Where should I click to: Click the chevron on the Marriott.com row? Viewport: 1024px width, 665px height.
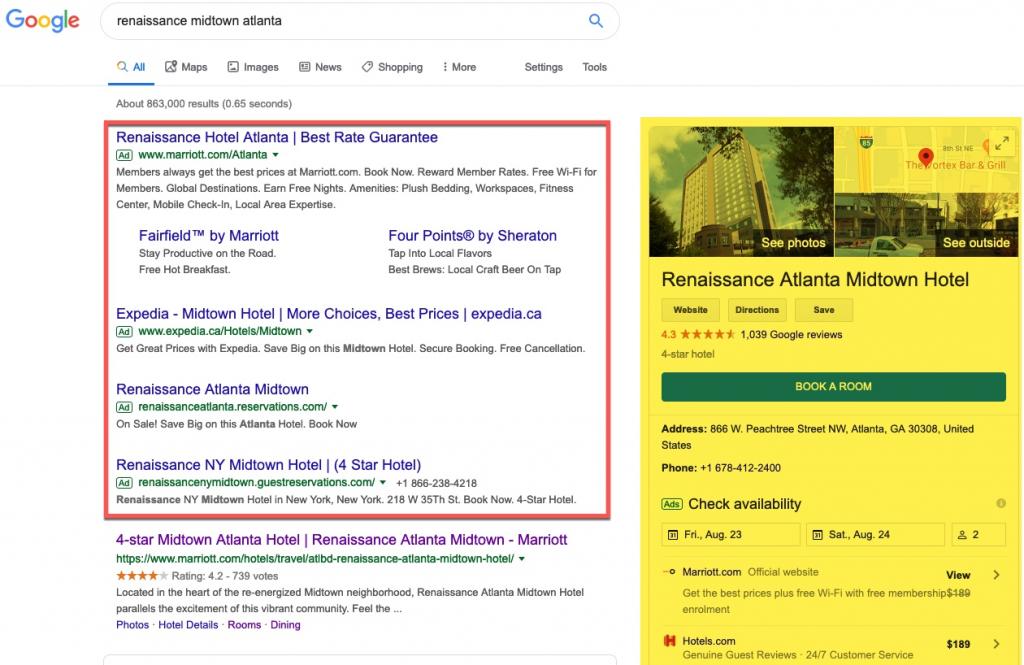click(996, 575)
